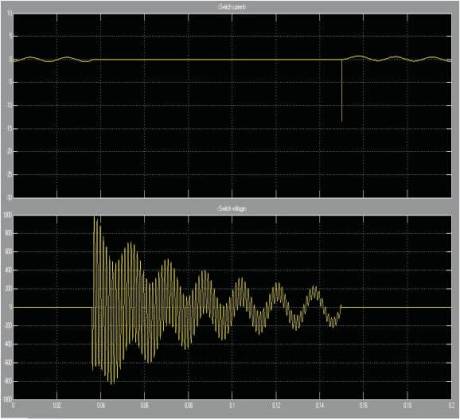Image resolution: width=460 pixels, height=420 pixels.
Task: Click the 0.1 time-axis tick label
Action: point(232,405)
